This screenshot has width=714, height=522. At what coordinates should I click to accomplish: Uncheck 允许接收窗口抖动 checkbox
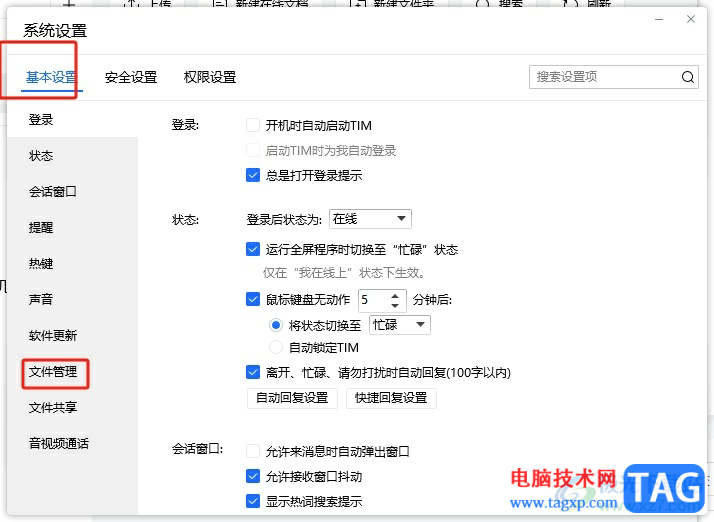[253, 476]
